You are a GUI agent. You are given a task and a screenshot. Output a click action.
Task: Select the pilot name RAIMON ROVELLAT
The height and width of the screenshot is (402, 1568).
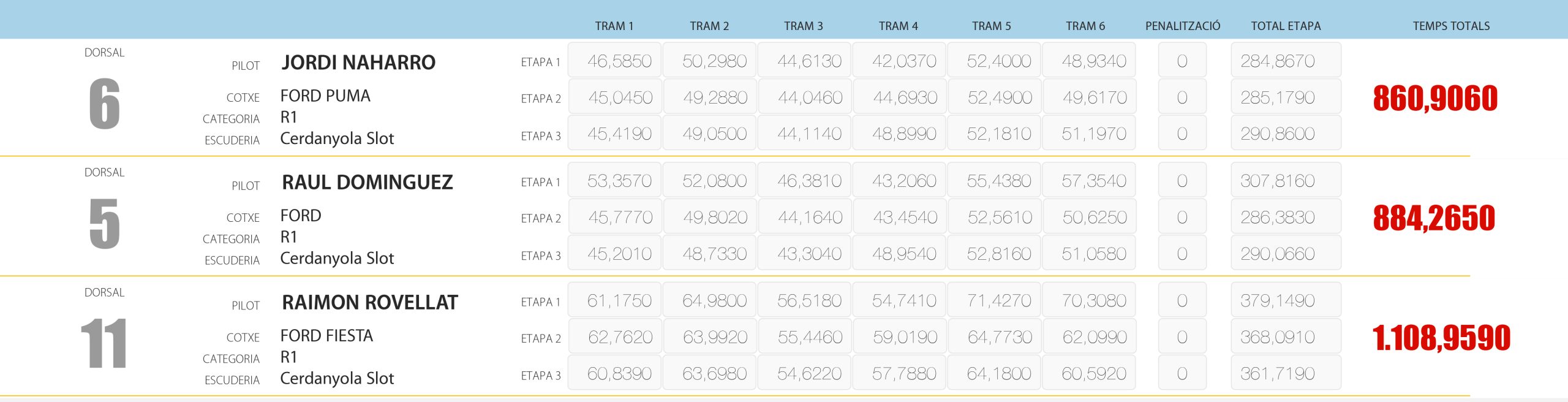pyautogui.click(x=369, y=302)
